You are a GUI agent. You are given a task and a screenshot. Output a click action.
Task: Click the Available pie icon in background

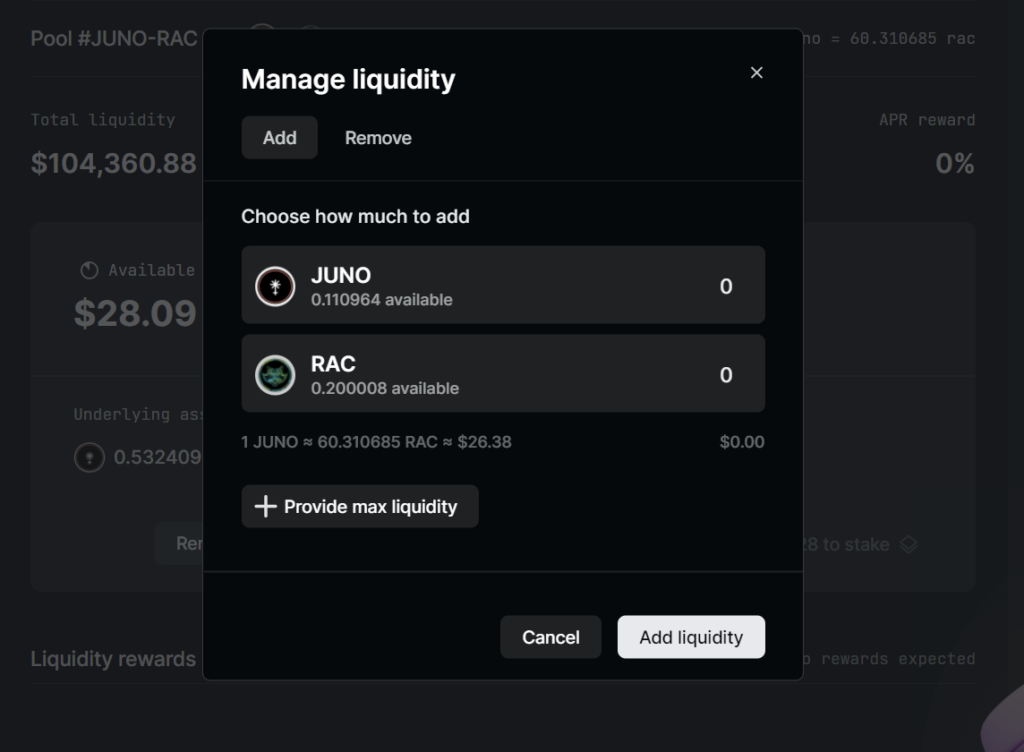89,271
